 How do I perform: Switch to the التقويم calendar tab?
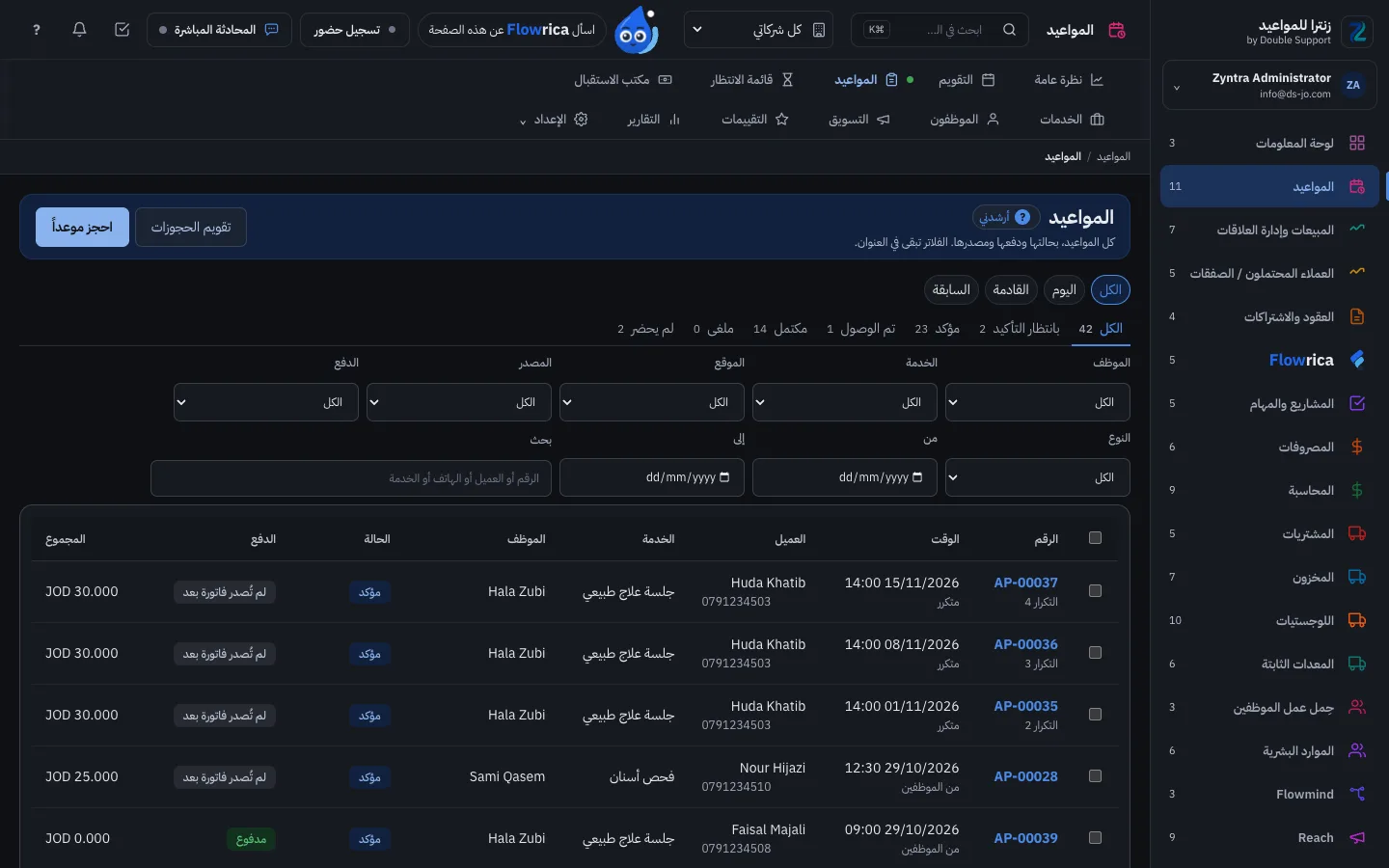pos(966,80)
